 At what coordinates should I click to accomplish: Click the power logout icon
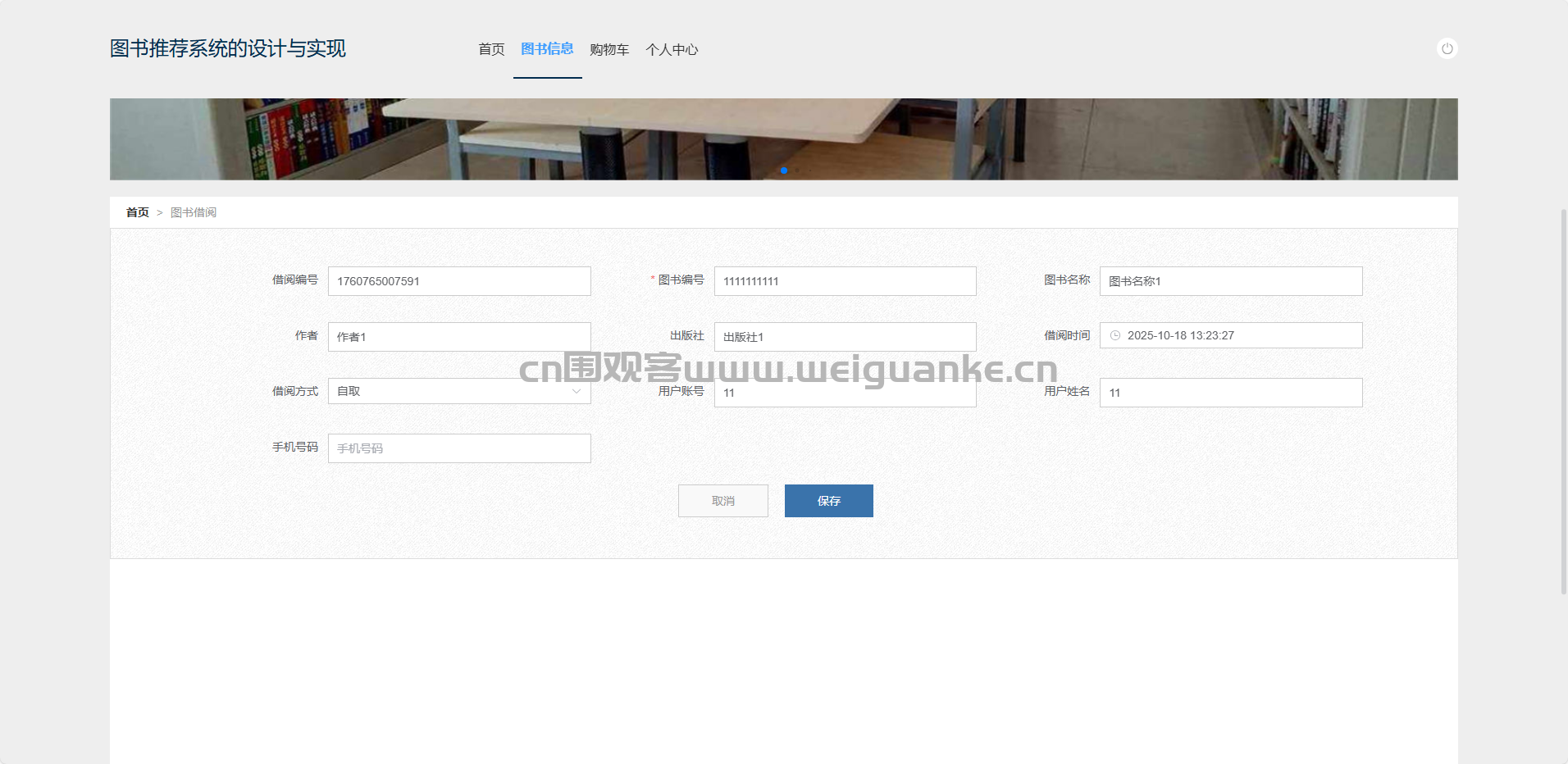[x=1447, y=49]
